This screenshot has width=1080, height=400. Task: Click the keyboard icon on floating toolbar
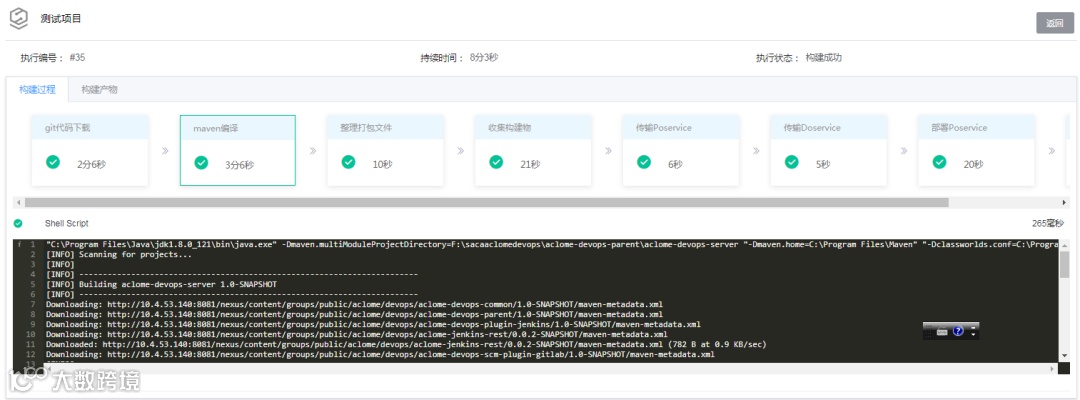click(x=942, y=332)
